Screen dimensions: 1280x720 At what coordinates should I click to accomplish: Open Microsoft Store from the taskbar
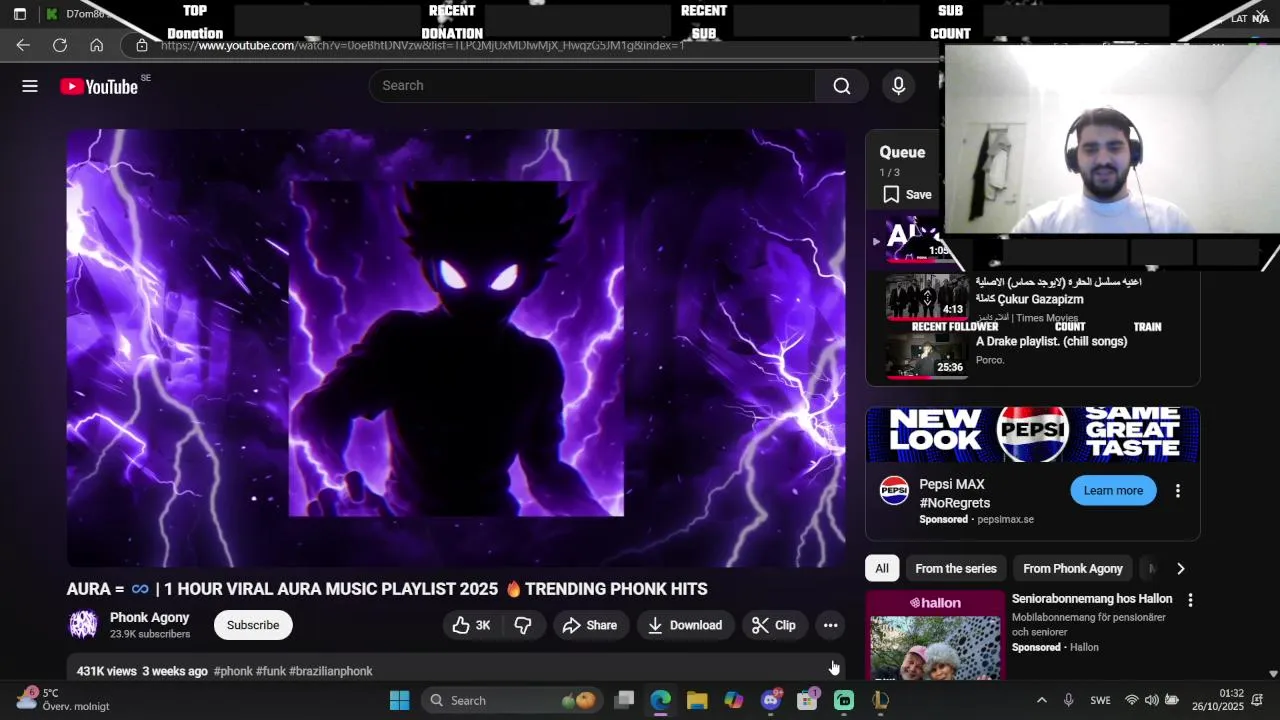point(807,700)
